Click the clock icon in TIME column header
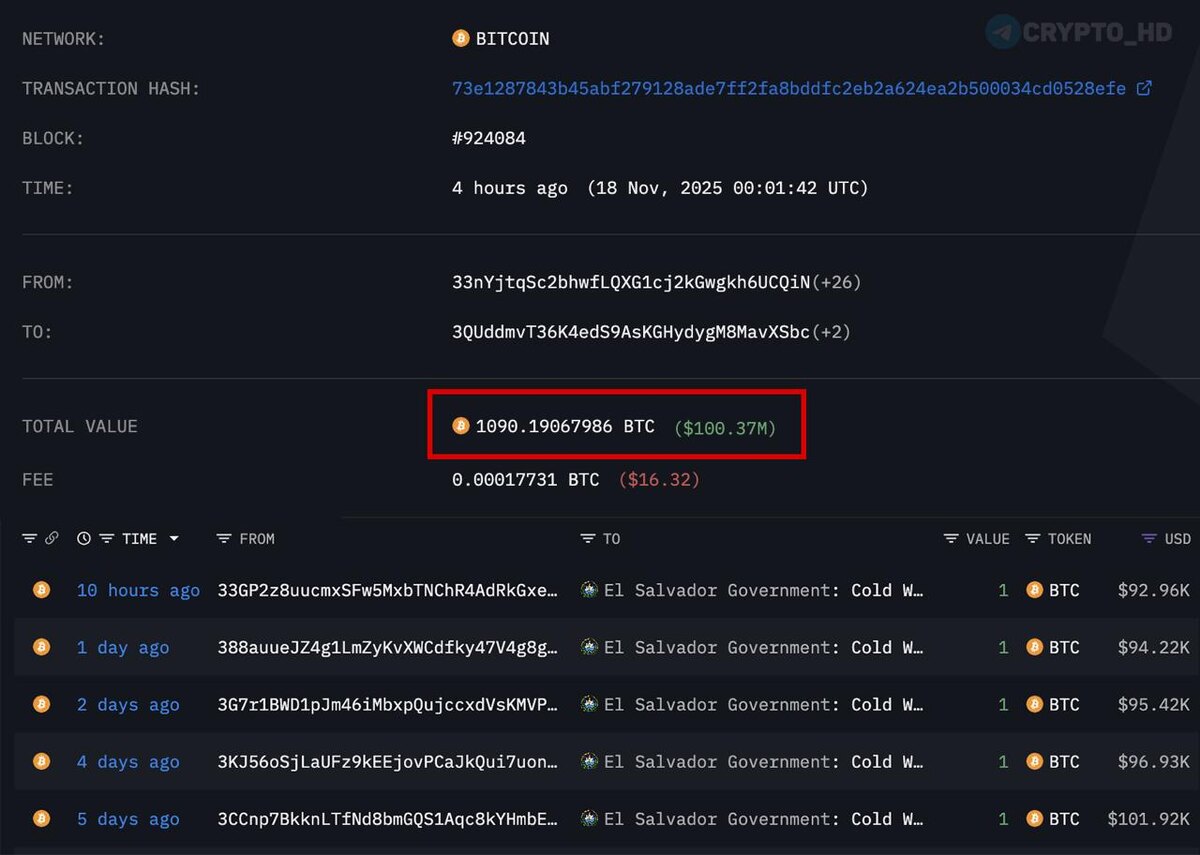The image size is (1200, 855). pyautogui.click(x=84, y=538)
